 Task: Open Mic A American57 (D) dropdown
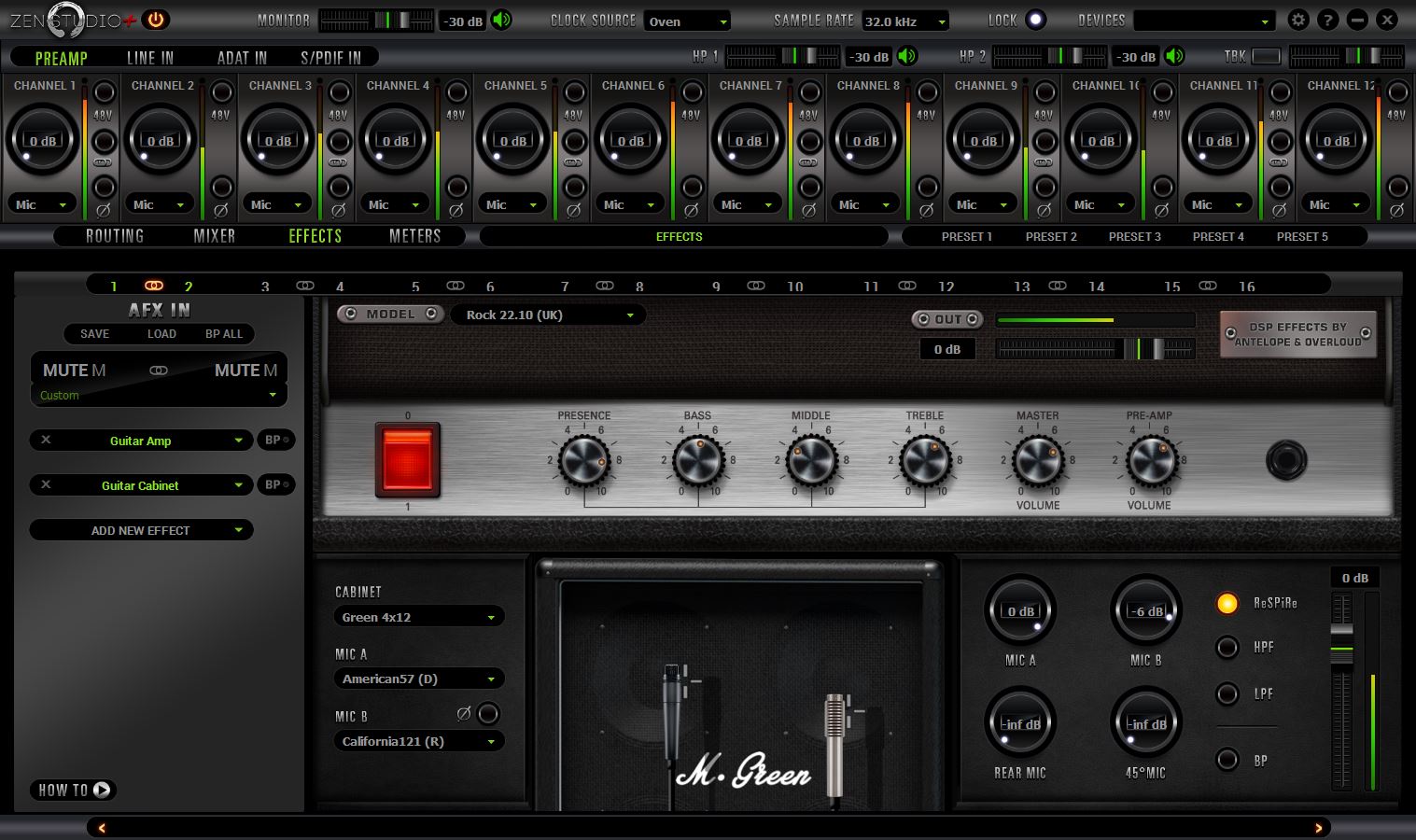(418, 679)
